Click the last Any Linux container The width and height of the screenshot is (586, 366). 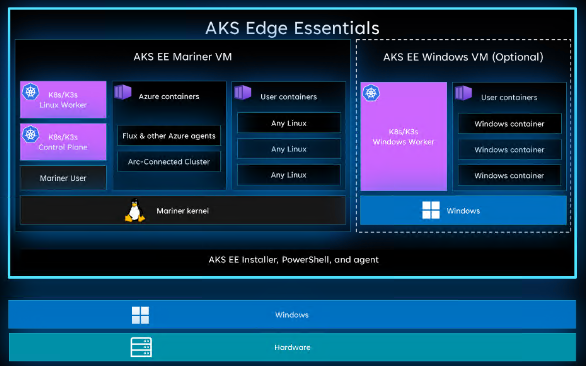pos(289,175)
